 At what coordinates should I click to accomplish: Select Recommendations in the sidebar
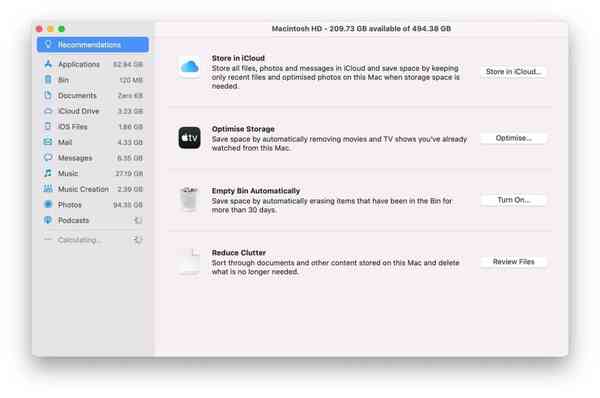tap(93, 44)
